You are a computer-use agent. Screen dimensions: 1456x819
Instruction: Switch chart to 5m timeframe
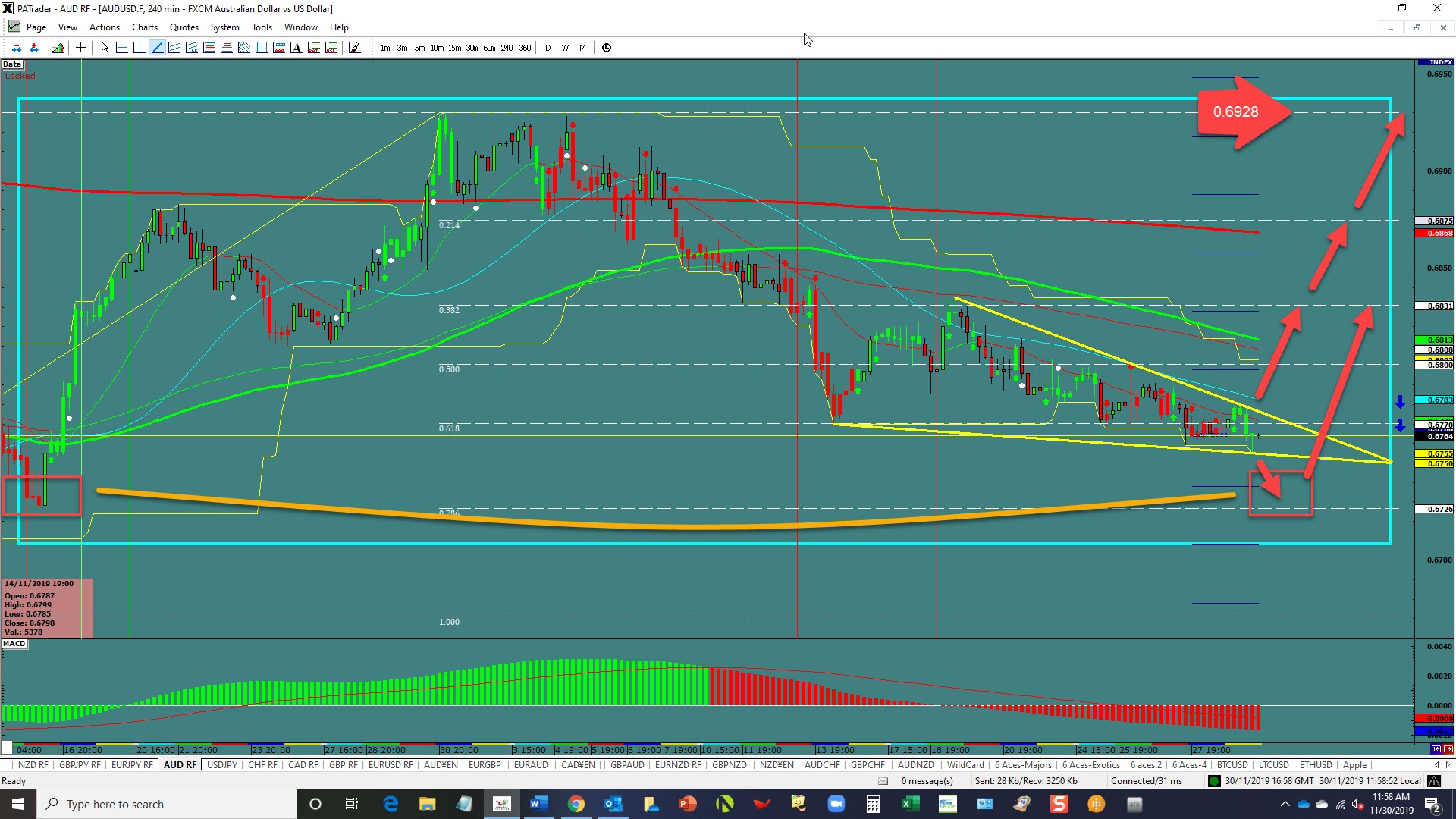(419, 48)
